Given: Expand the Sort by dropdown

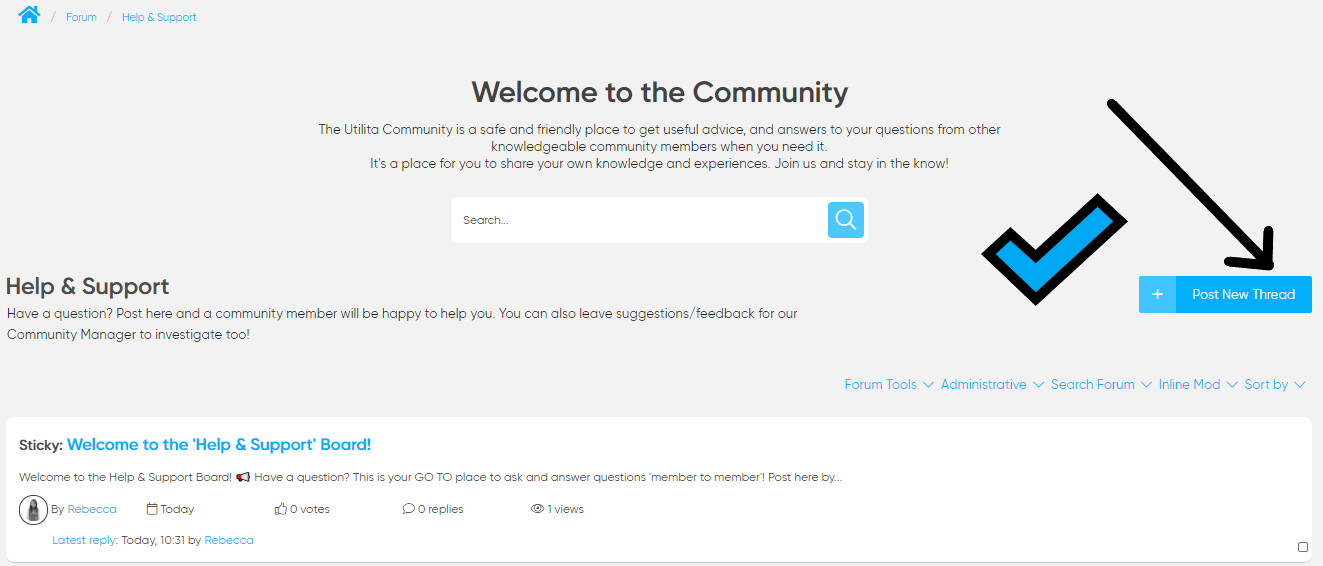Looking at the screenshot, I should click(x=1275, y=384).
